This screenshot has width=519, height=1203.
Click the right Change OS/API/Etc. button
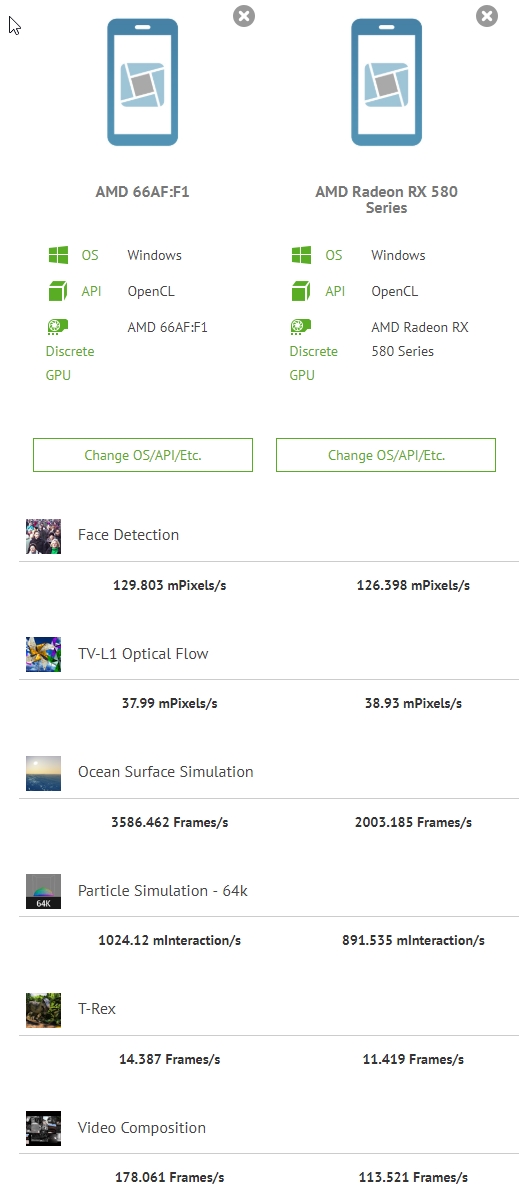[x=386, y=455]
